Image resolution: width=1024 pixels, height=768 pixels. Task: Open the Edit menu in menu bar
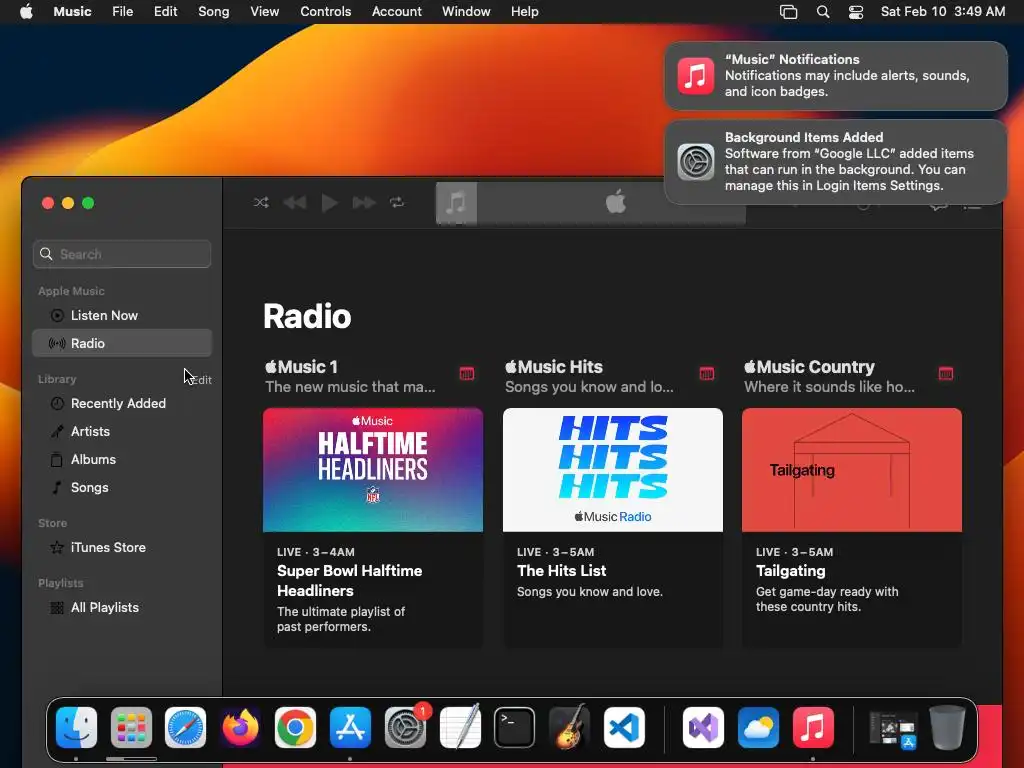pos(165,12)
